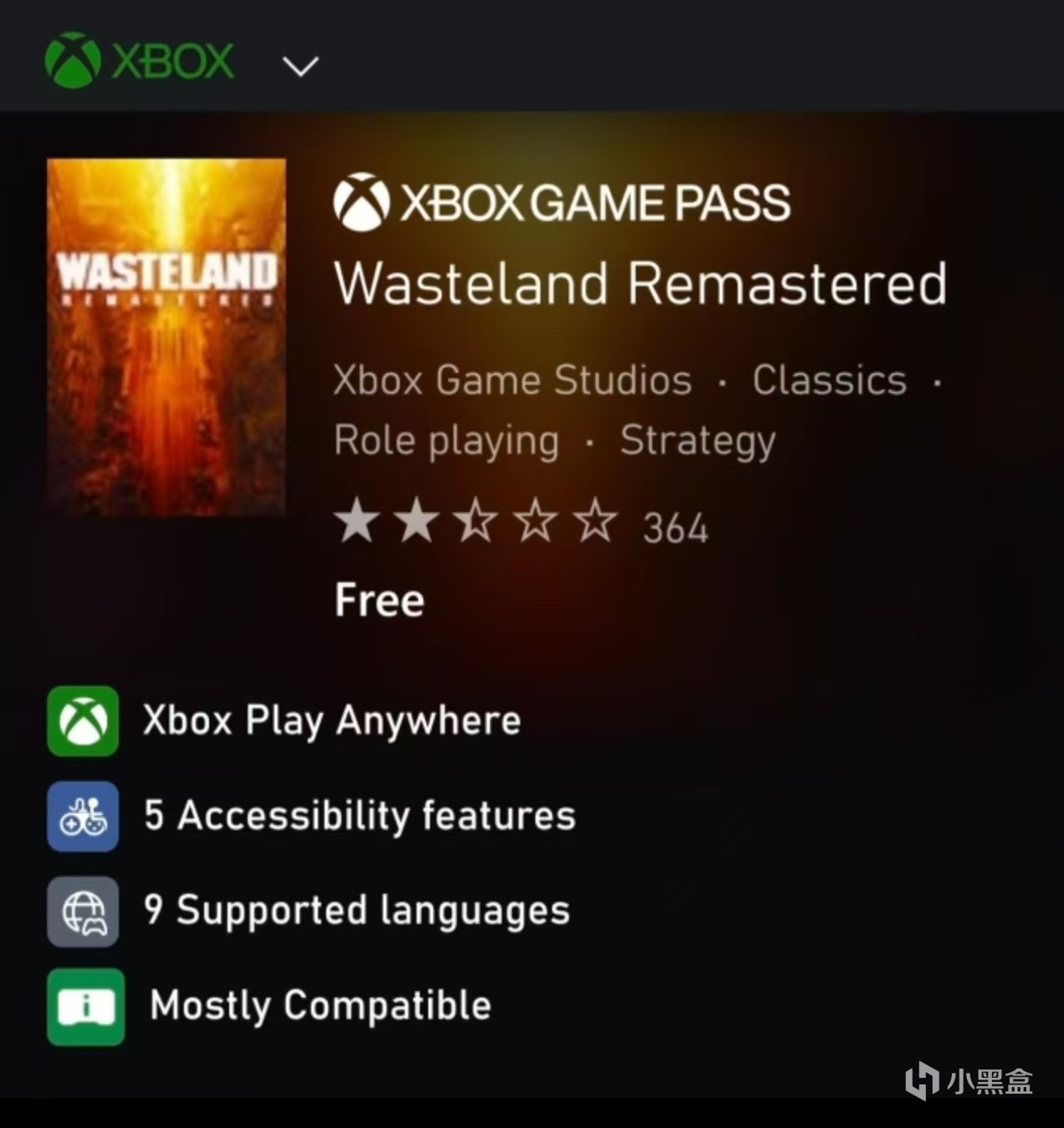This screenshot has width=1064, height=1128.
Task: Select the Strategy genre link
Action: click(698, 441)
